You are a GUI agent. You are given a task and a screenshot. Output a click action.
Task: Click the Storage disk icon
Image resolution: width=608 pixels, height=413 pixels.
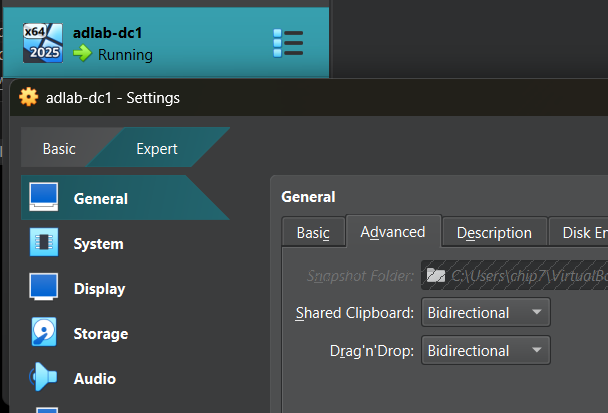[44, 332]
